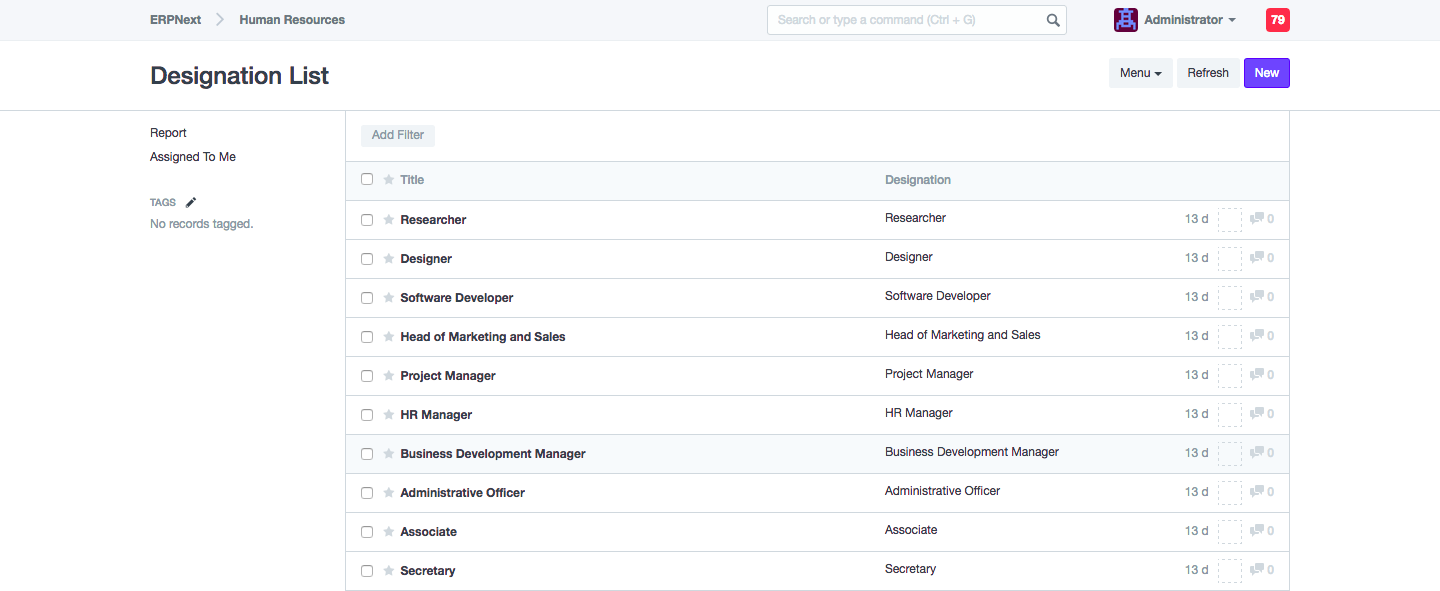Screen dimensions: 1440x591
Task: Open the red 79 notifications badge
Action: point(1277,20)
